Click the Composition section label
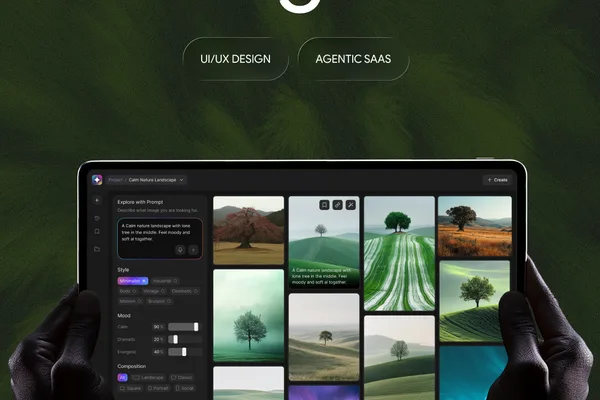The height and width of the screenshot is (400, 600). pyautogui.click(x=132, y=366)
